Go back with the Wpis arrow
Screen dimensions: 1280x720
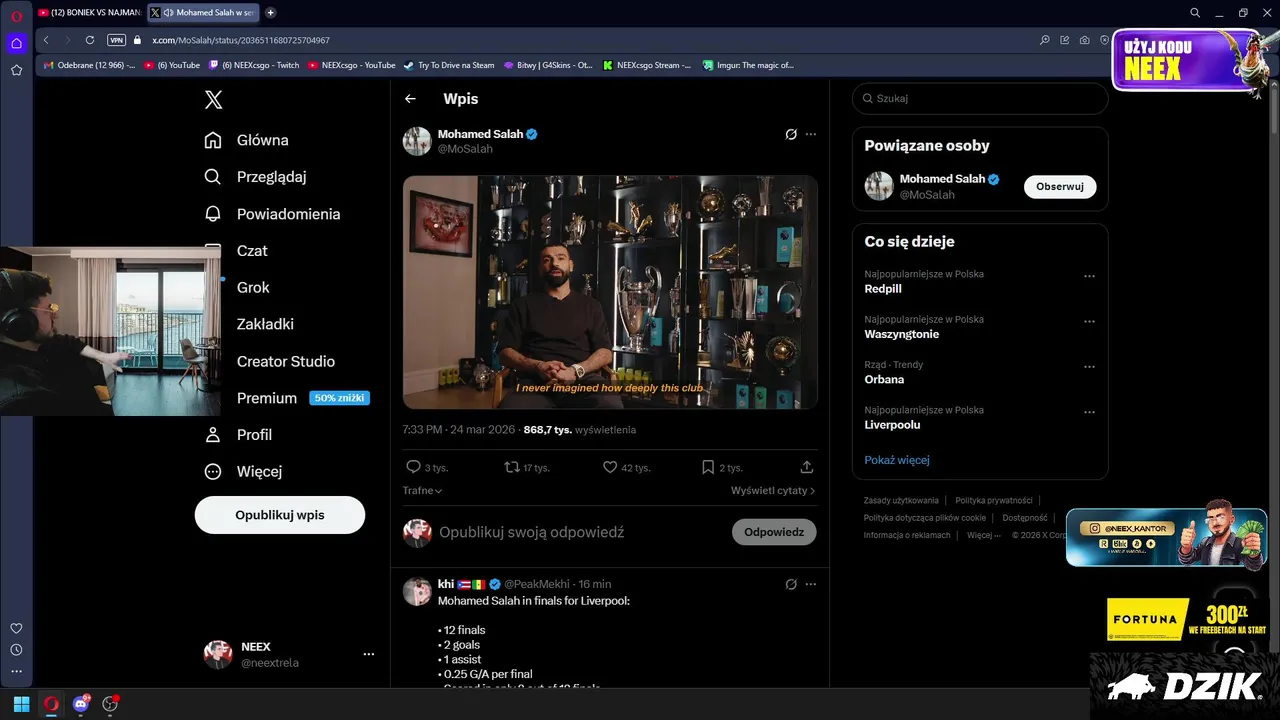410,99
